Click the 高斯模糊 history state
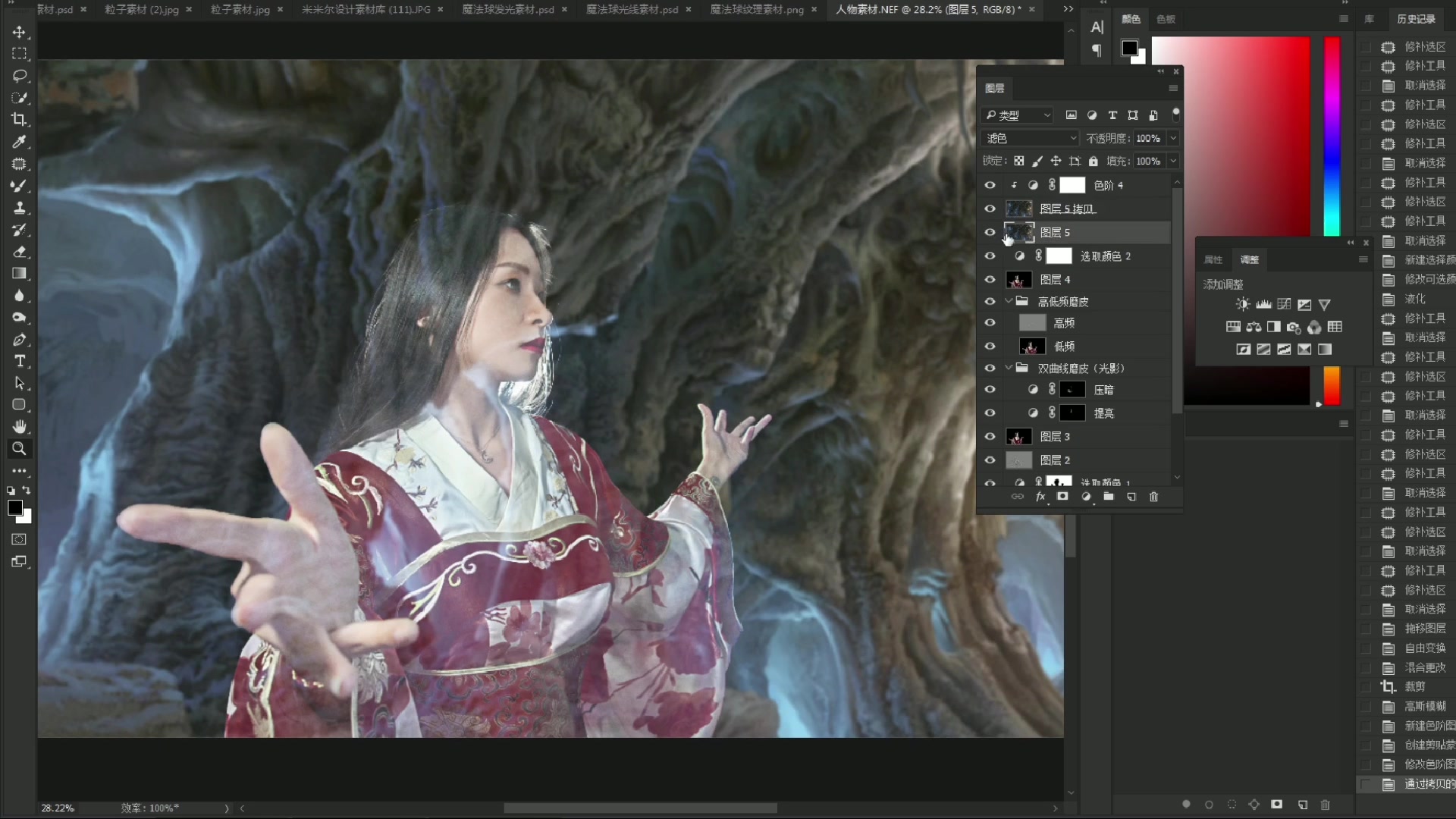This screenshot has height=819, width=1456. (x=1425, y=706)
